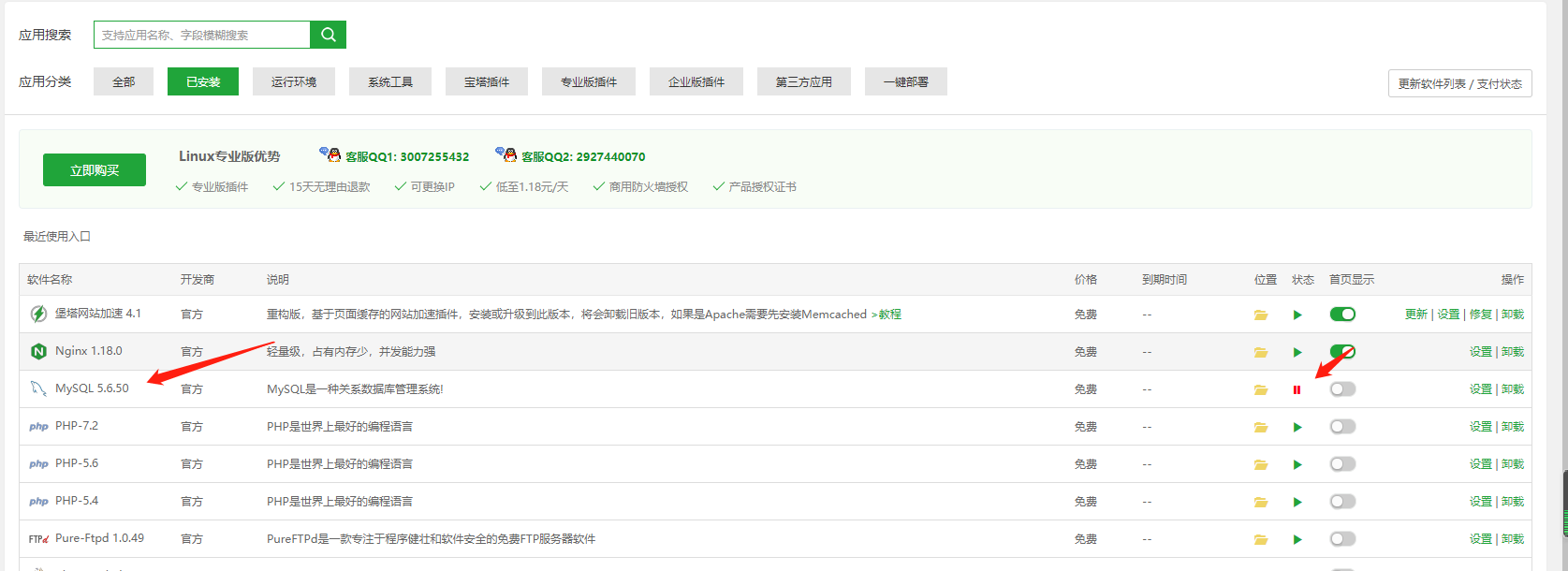This screenshot has height=571, width=1568.
Task: Switch to 宝塔插件 category
Action: (487, 81)
